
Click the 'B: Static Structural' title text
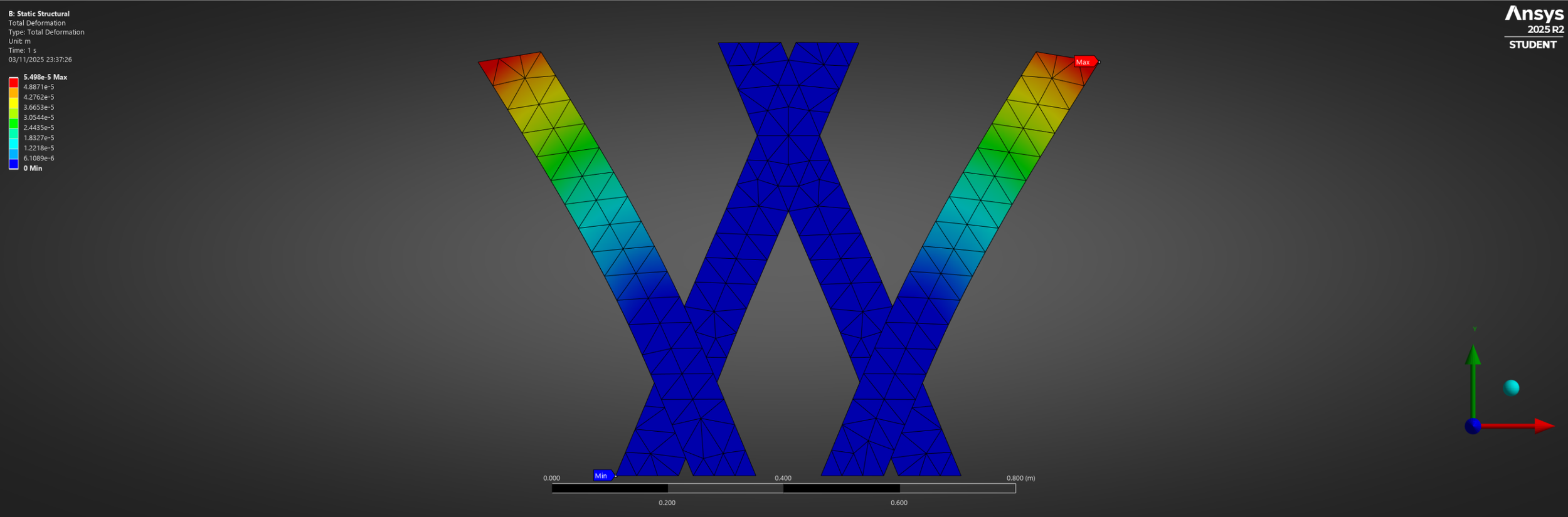click(39, 14)
